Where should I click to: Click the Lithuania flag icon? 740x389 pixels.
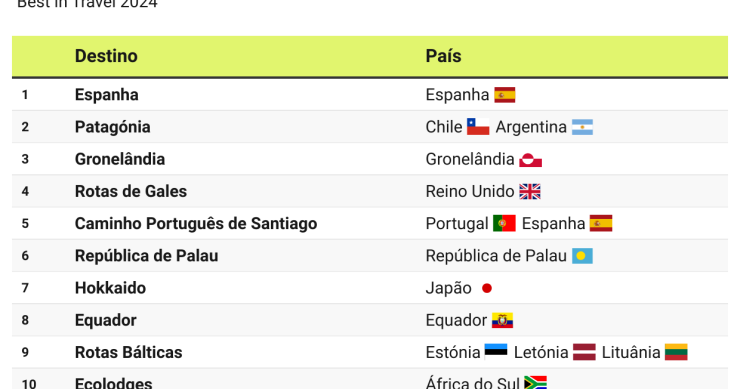point(676,352)
